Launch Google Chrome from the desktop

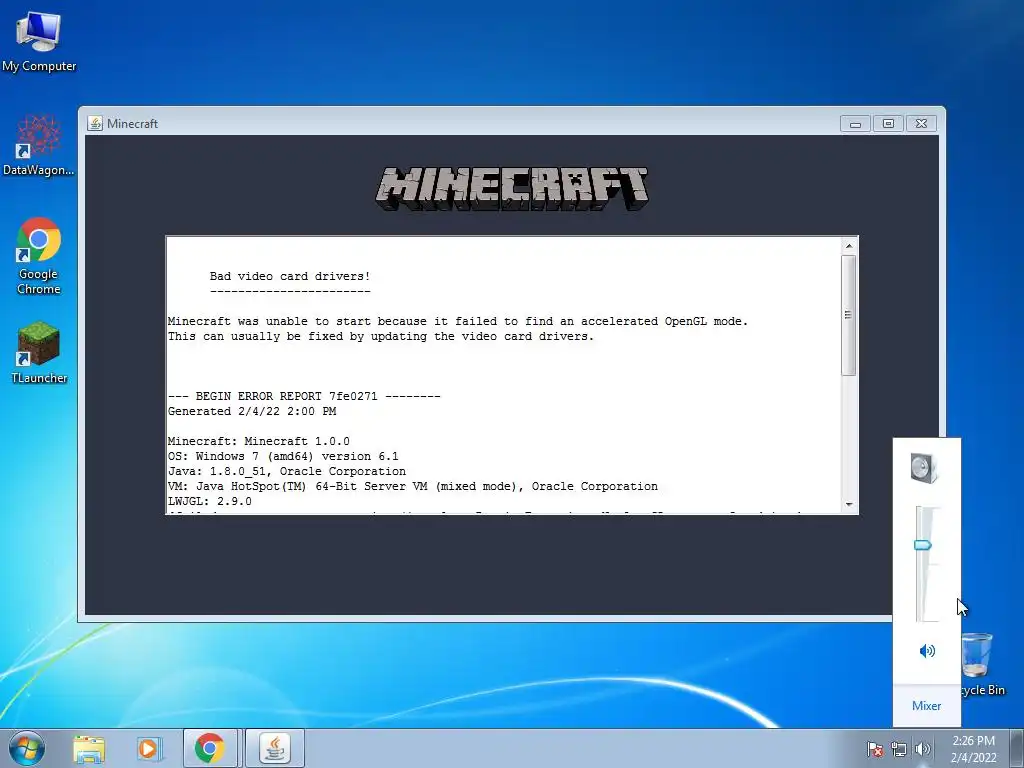[x=39, y=256]
